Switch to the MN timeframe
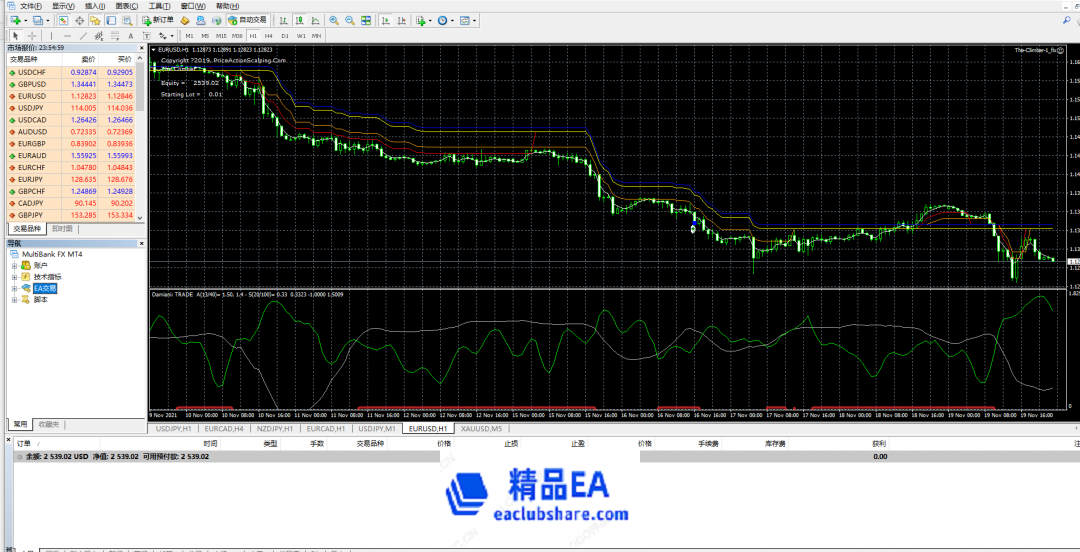 [x=316, y=35]
